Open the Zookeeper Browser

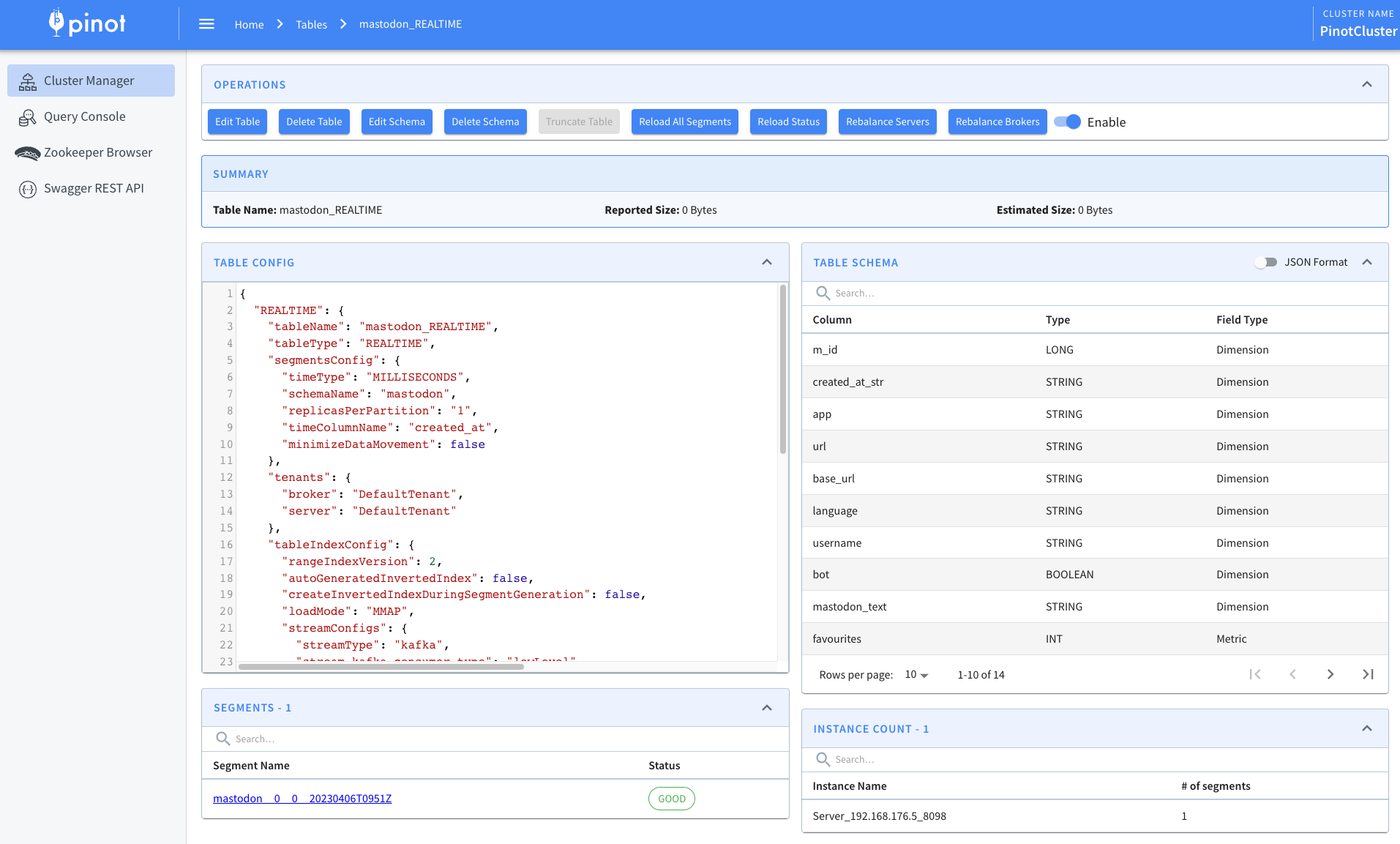pos(98,152)
